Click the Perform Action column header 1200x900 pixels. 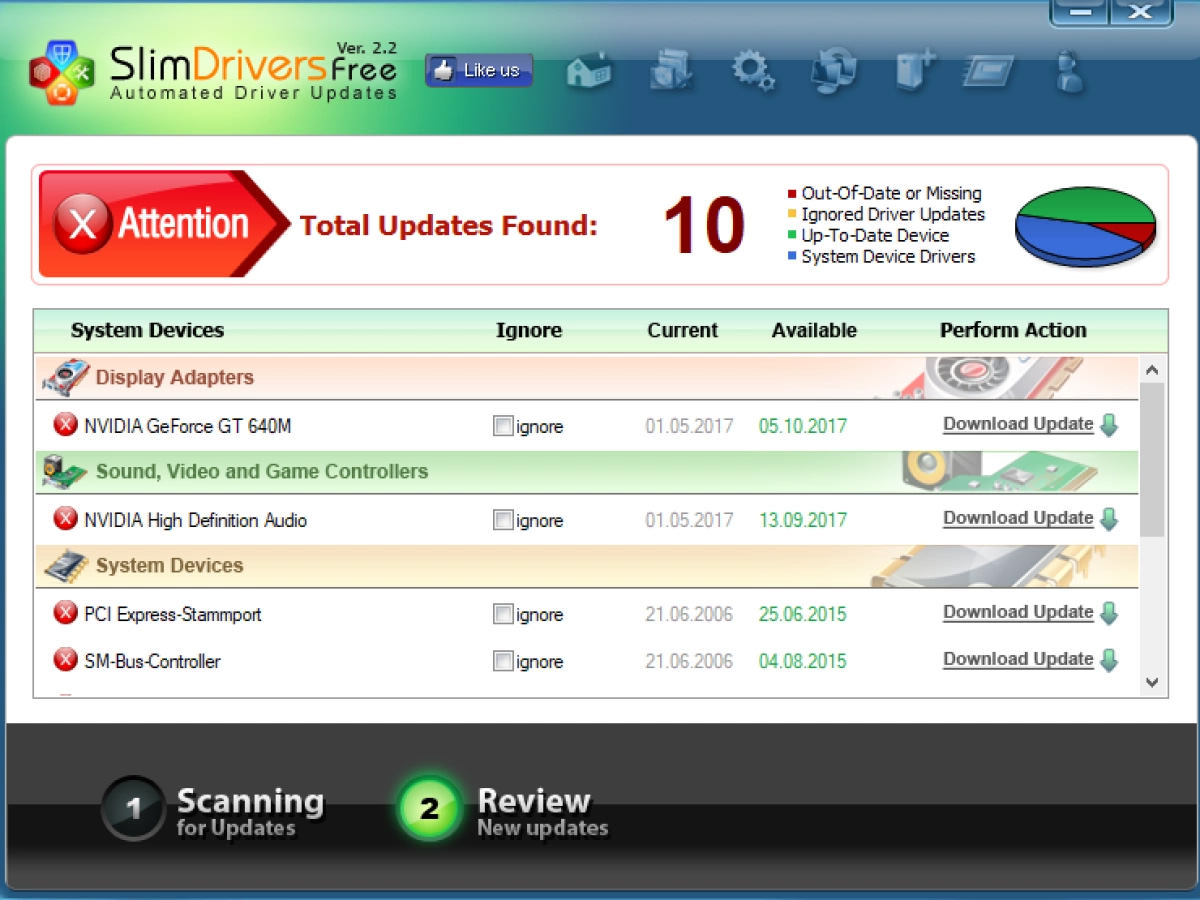(x=1013, y=330)
